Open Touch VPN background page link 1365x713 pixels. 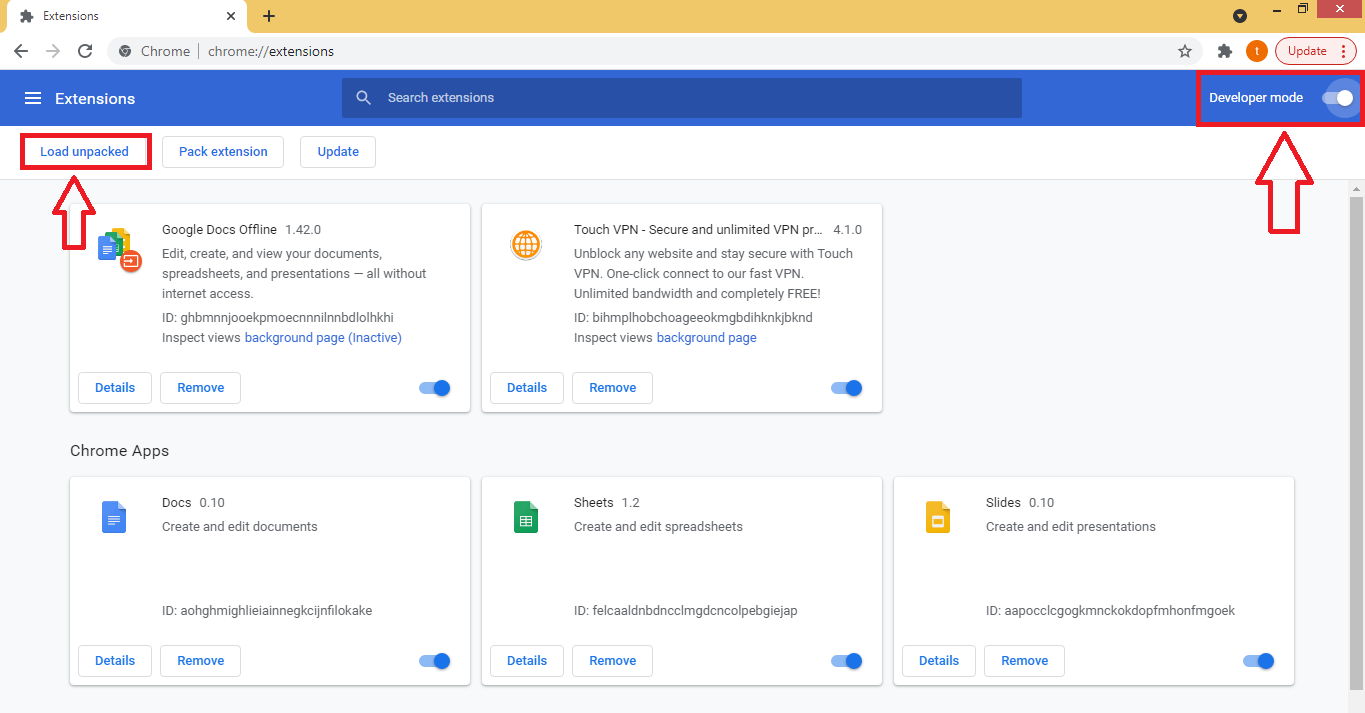pyautogui.click(x=707, y=338)
